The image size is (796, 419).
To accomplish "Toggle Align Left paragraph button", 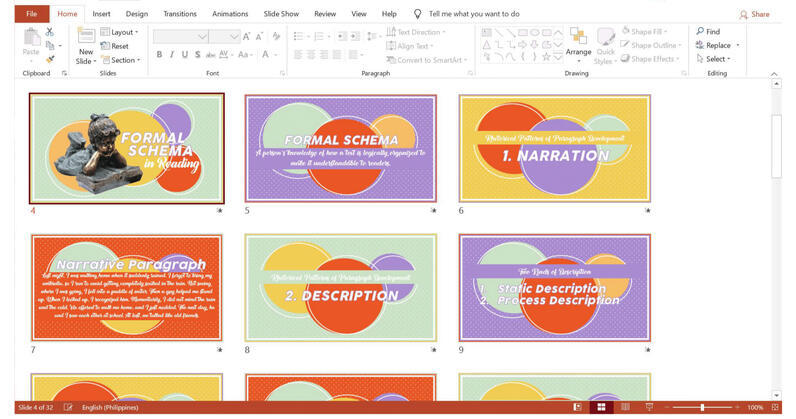I will (x=298, y=54).
